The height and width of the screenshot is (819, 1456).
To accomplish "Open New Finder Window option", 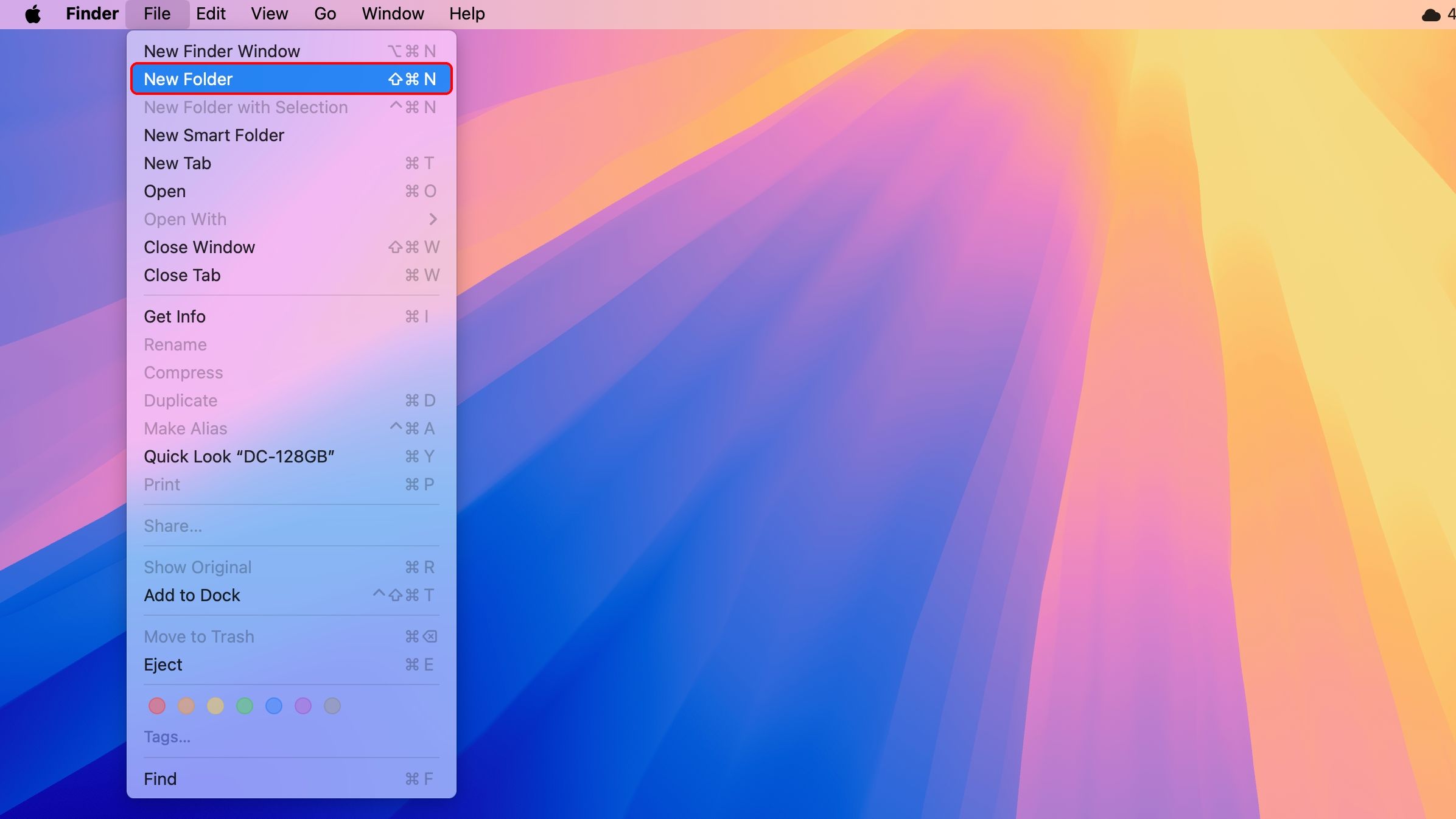I will pos(221,50).
